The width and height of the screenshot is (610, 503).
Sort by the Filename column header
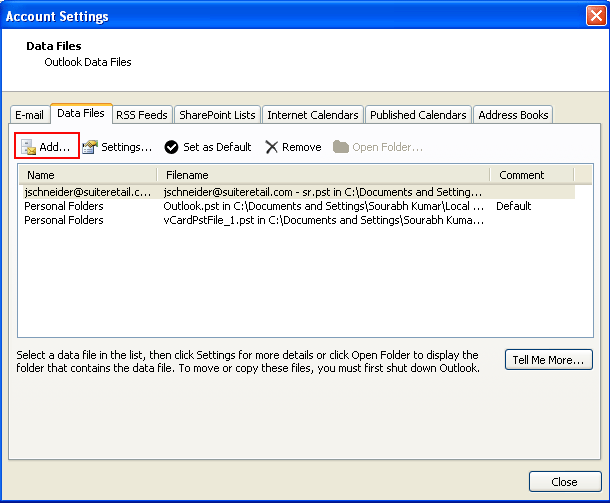pos(323,175)
